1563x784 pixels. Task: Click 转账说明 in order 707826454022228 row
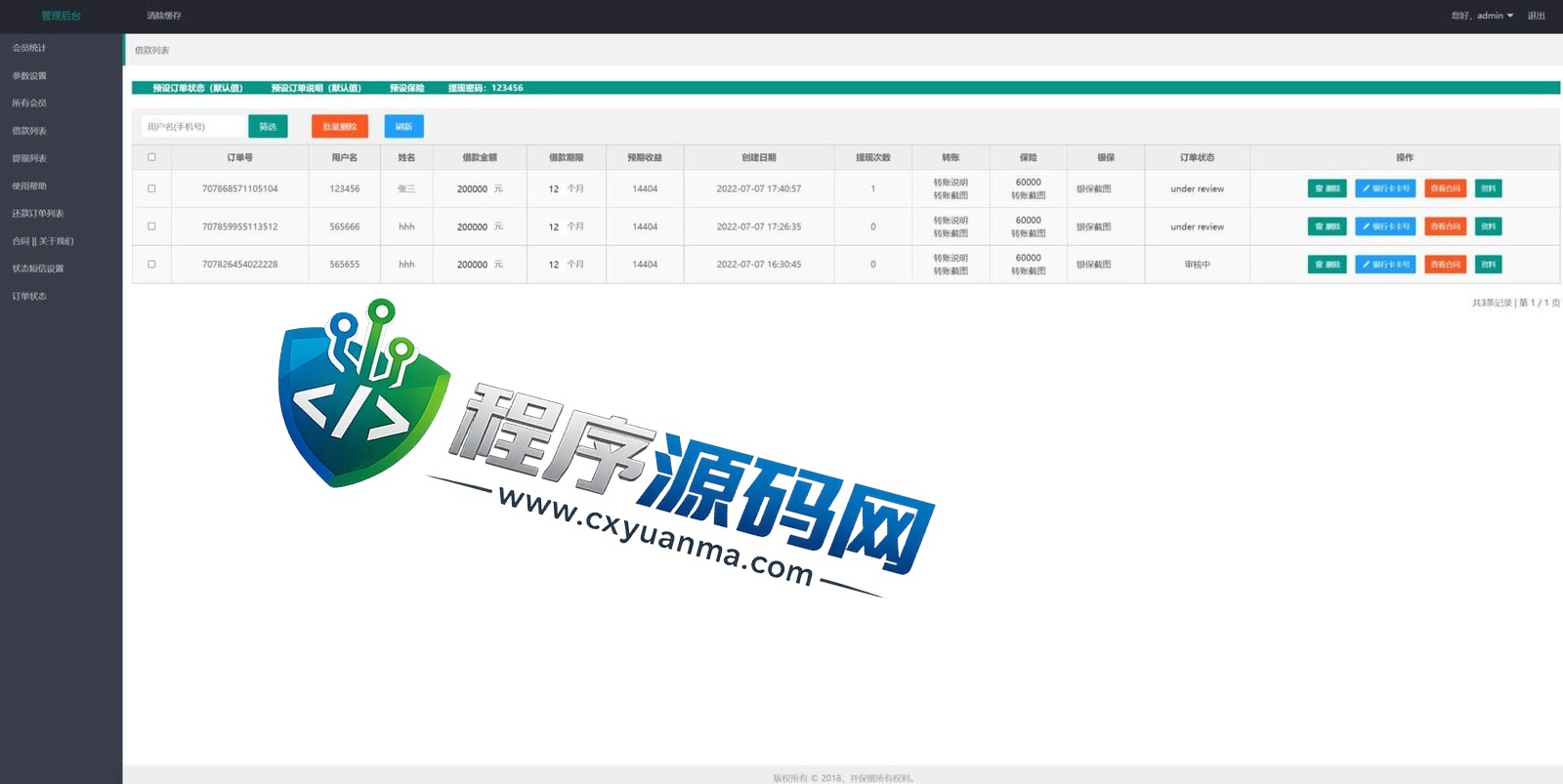(x=950, y=259)
